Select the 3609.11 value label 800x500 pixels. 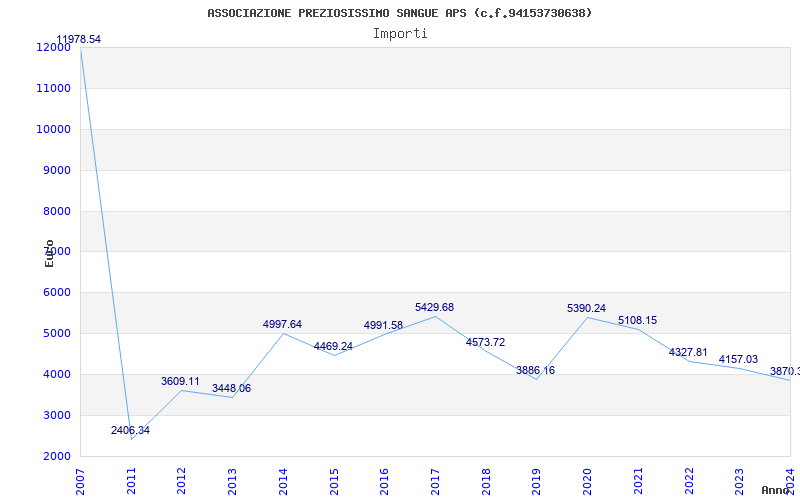(181, 382)
